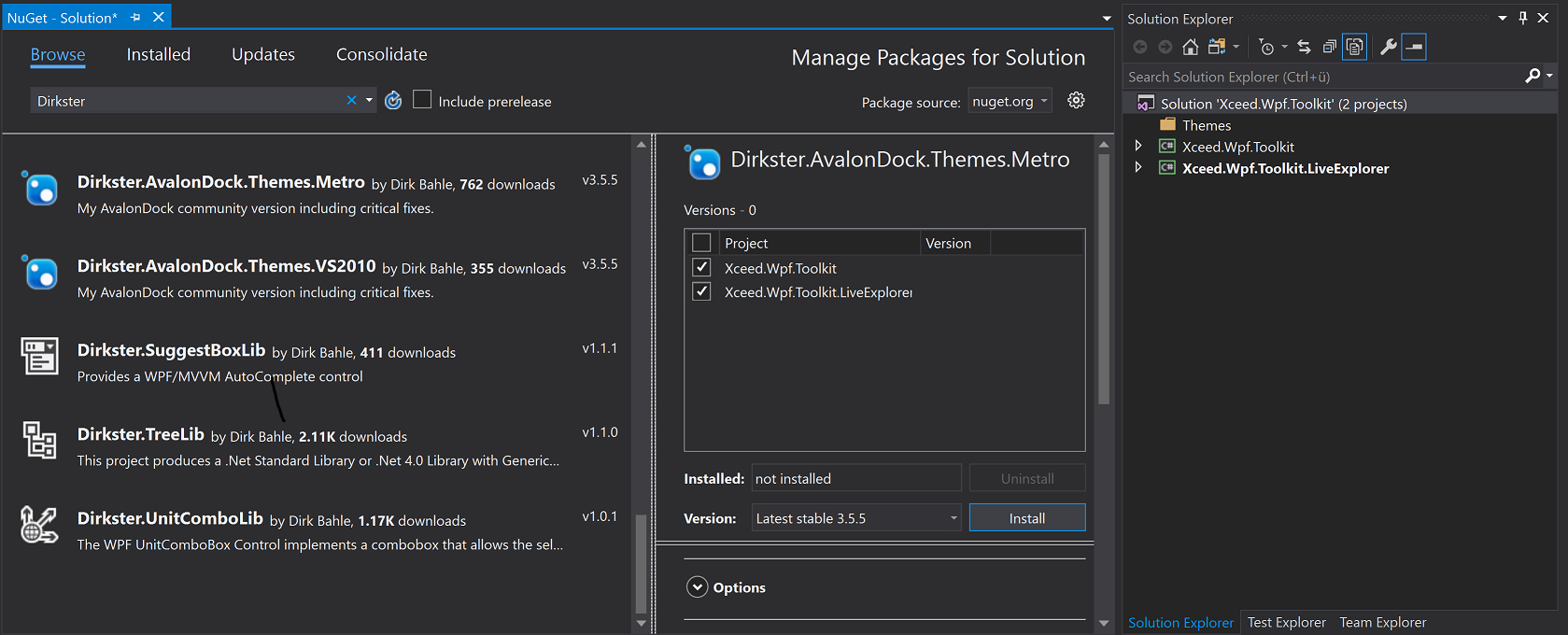The image size is (1568, 635).
Task: Click the Dirkster.AvalonDock.Themes.Metro package icon in list
Action: coord(39,189)
